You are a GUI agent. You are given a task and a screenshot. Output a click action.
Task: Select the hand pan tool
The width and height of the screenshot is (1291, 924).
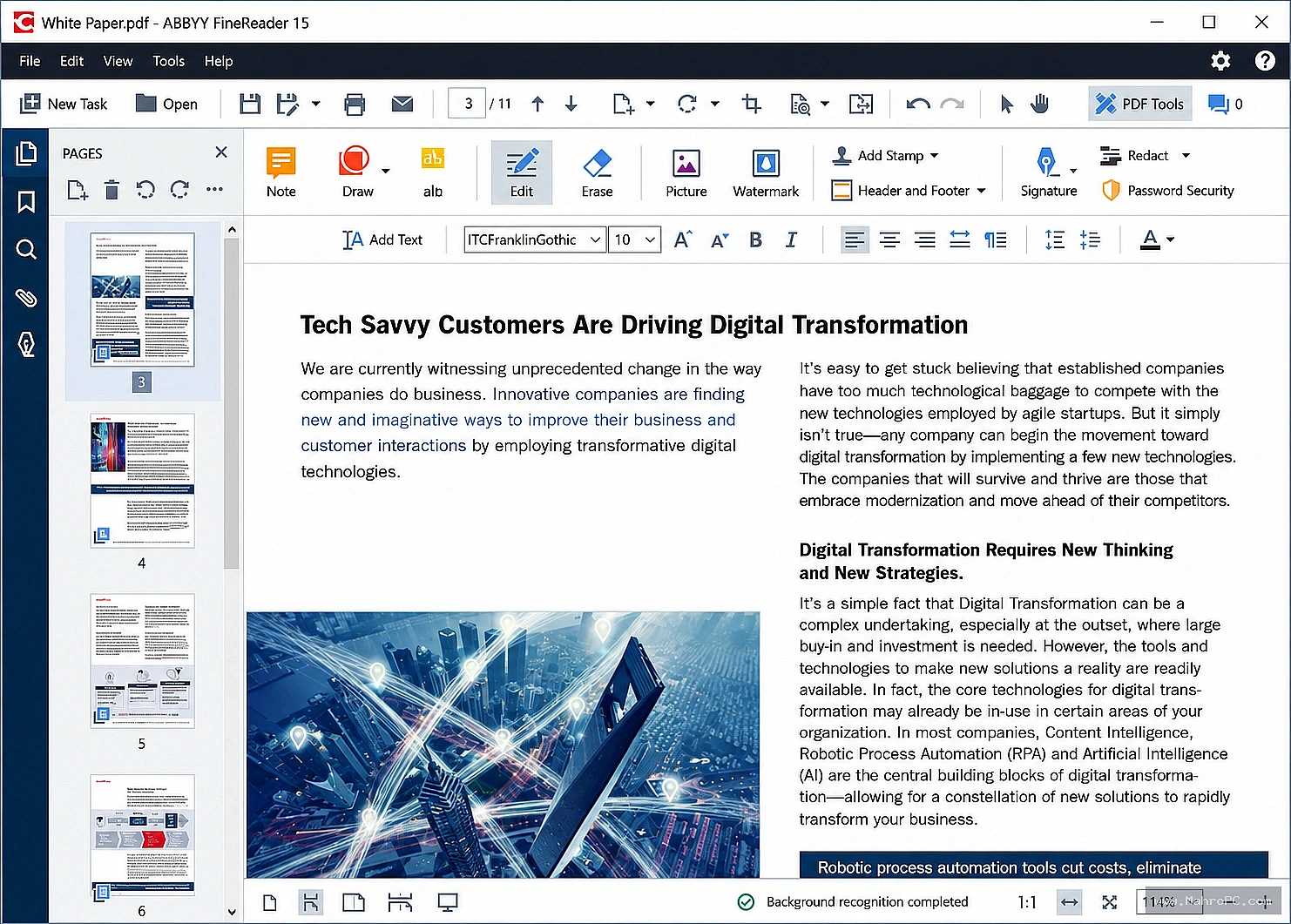click(x=1039, y=105)
